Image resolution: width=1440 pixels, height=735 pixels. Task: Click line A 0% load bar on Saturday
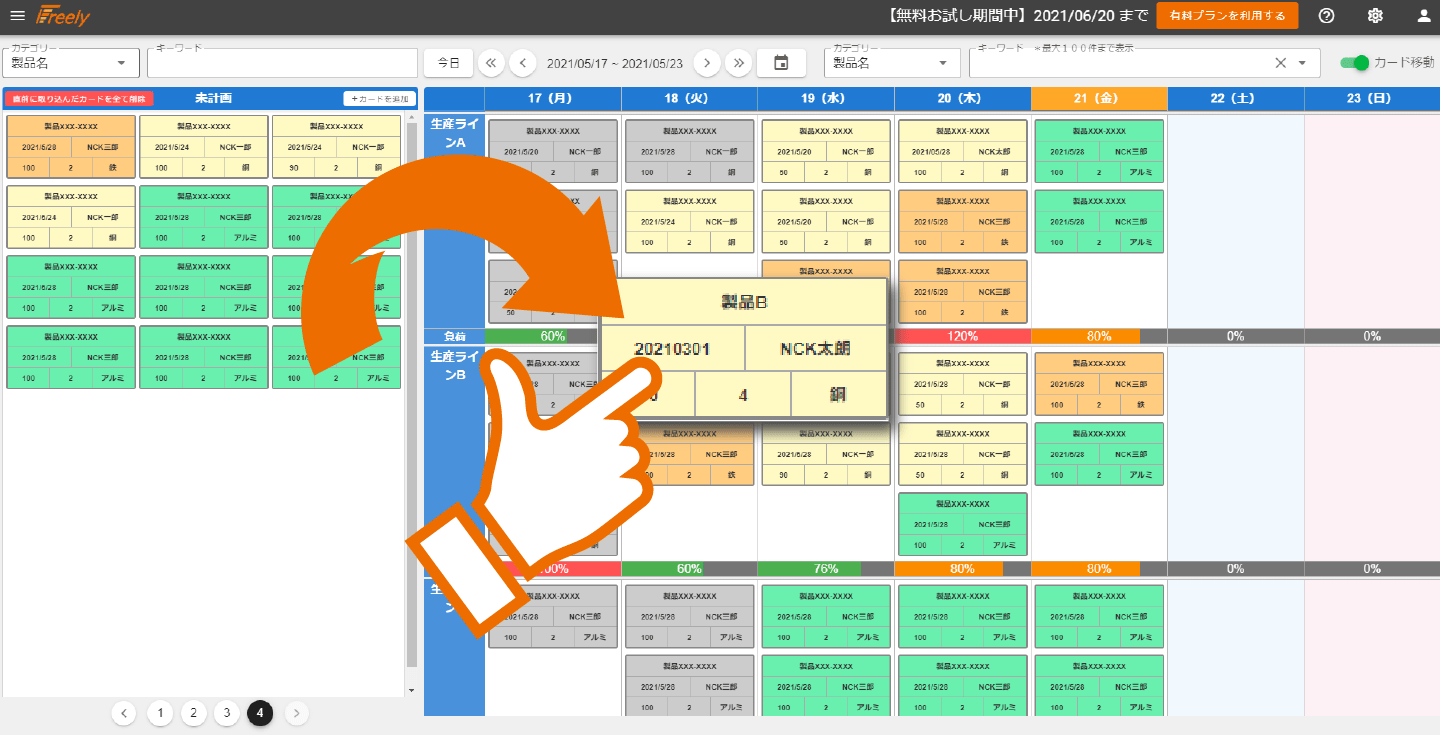click(x=1236, y=336)
